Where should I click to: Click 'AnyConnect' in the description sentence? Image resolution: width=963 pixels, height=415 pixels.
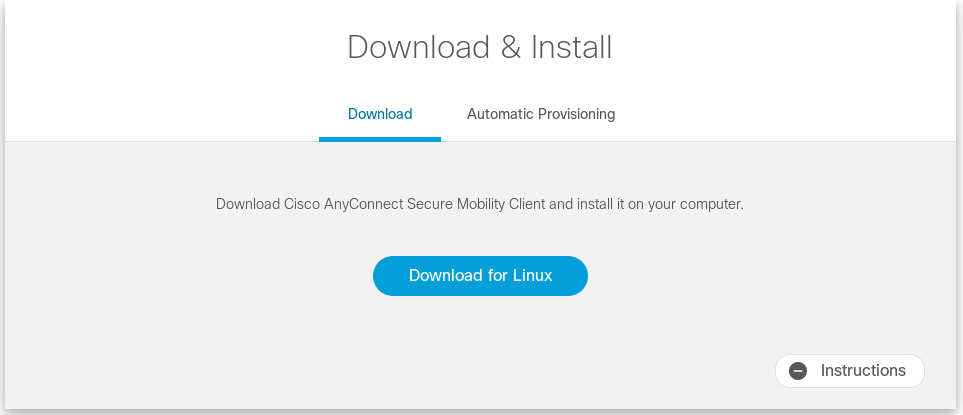364,204
